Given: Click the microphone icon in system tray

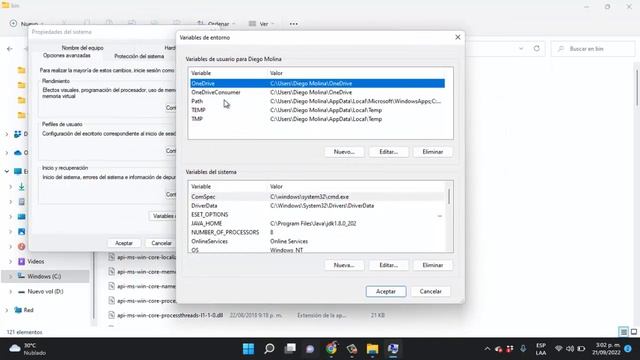Looking at the screenshot, I should (523, 349).
